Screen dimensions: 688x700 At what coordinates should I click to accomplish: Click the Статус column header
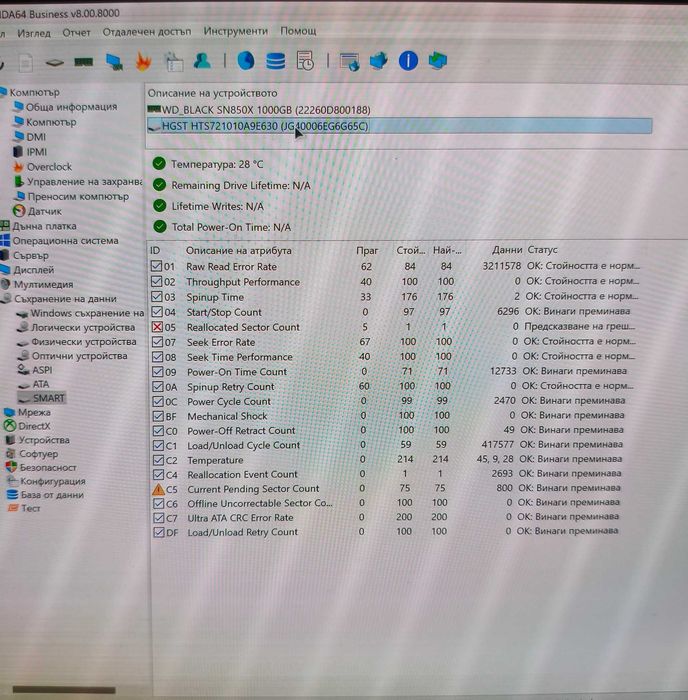click(542, 250)
